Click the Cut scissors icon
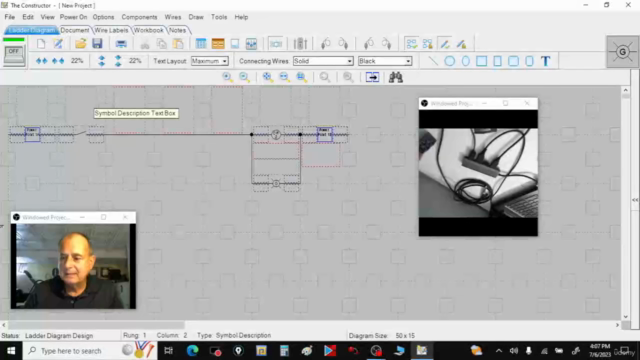The height and width of the screenshot is (360, 640). click(x=144, y=44)
